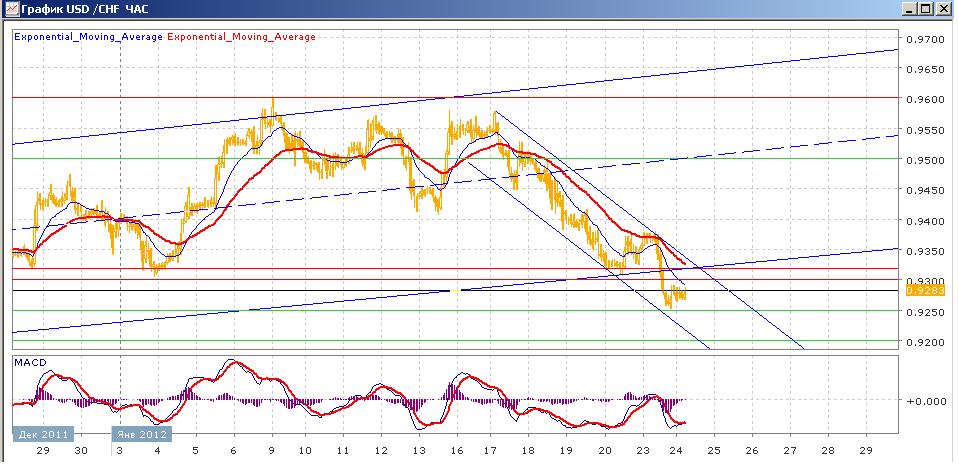The image size is (959, 469).
Task: Click date label 12 on time axis
Action: 381,450
